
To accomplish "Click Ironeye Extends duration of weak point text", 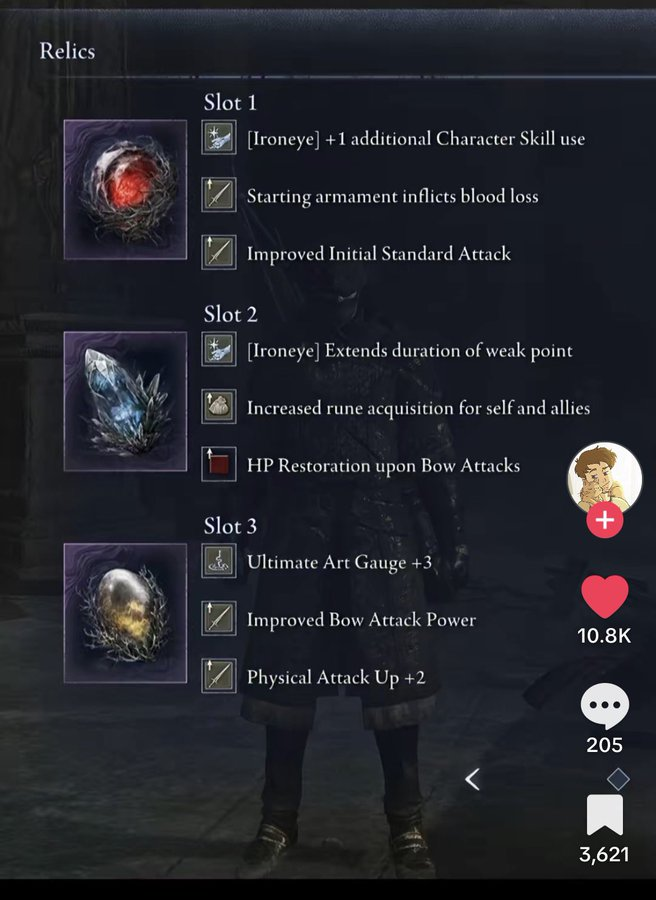I will (410, 350).
